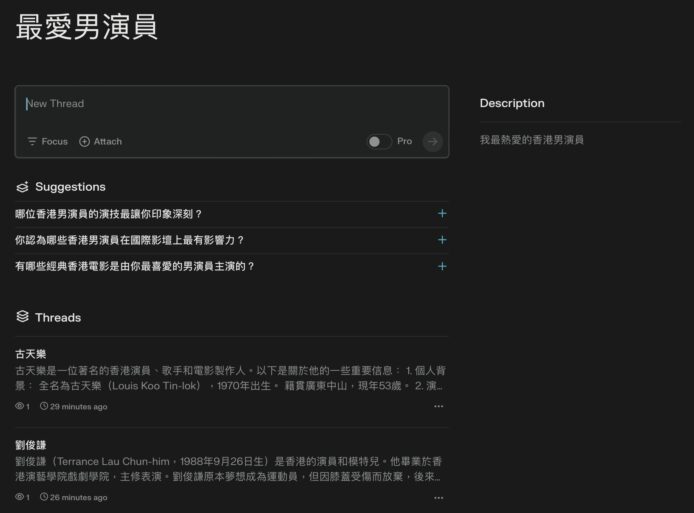Expand suggestion about 國際影壇上最有影響力

[442, 240]
